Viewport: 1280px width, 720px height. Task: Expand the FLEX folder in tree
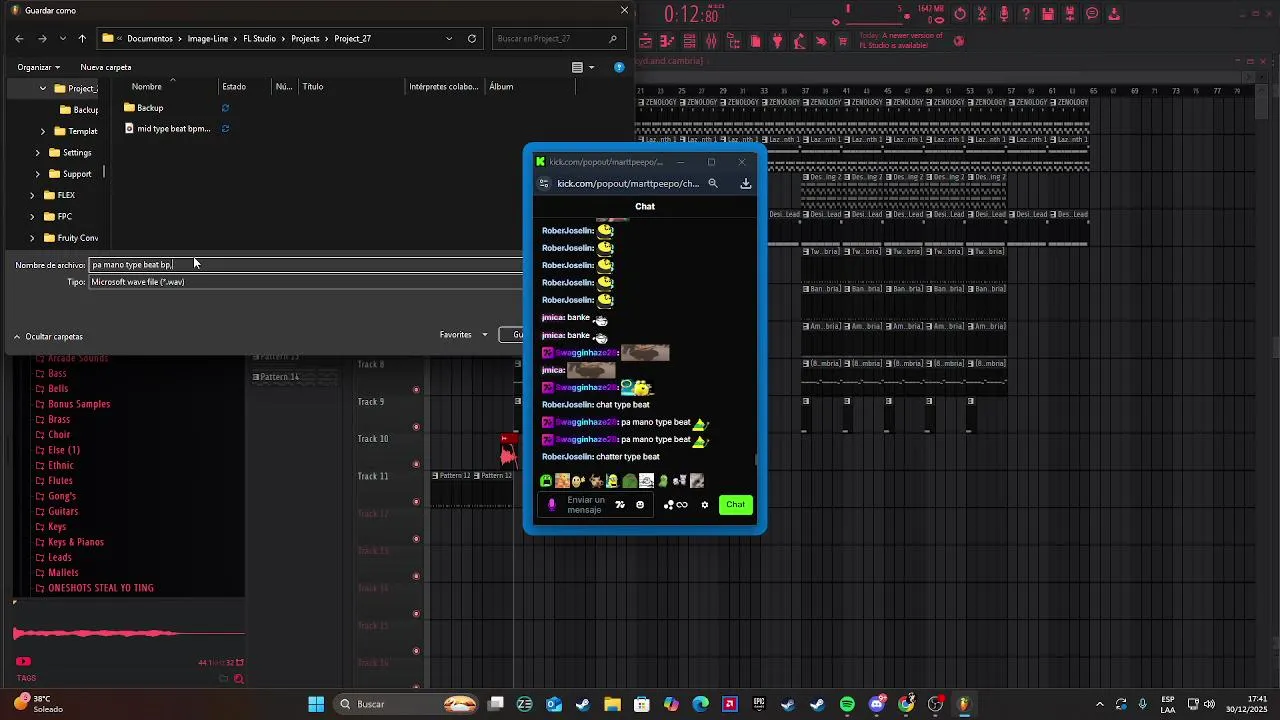point(32,195)
